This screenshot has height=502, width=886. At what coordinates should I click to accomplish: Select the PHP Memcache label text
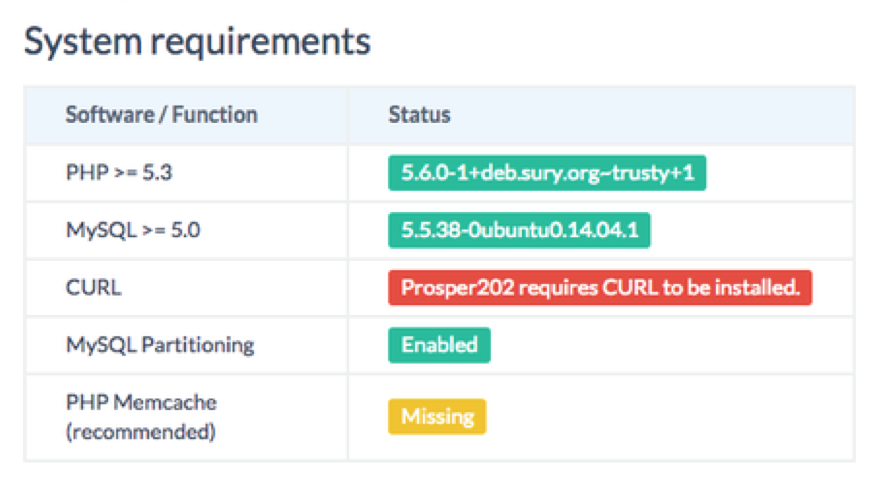(141, 403)
